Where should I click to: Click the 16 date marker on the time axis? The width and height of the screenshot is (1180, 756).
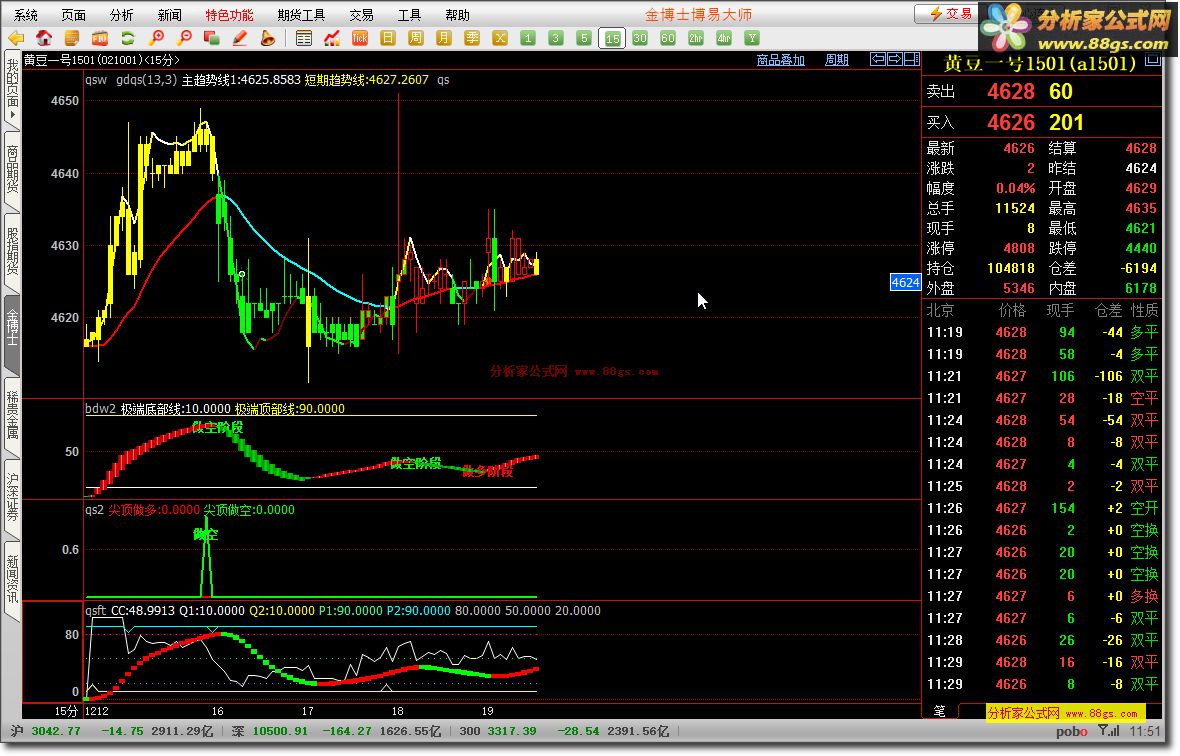pyautogui.click(x=217, y=711)
